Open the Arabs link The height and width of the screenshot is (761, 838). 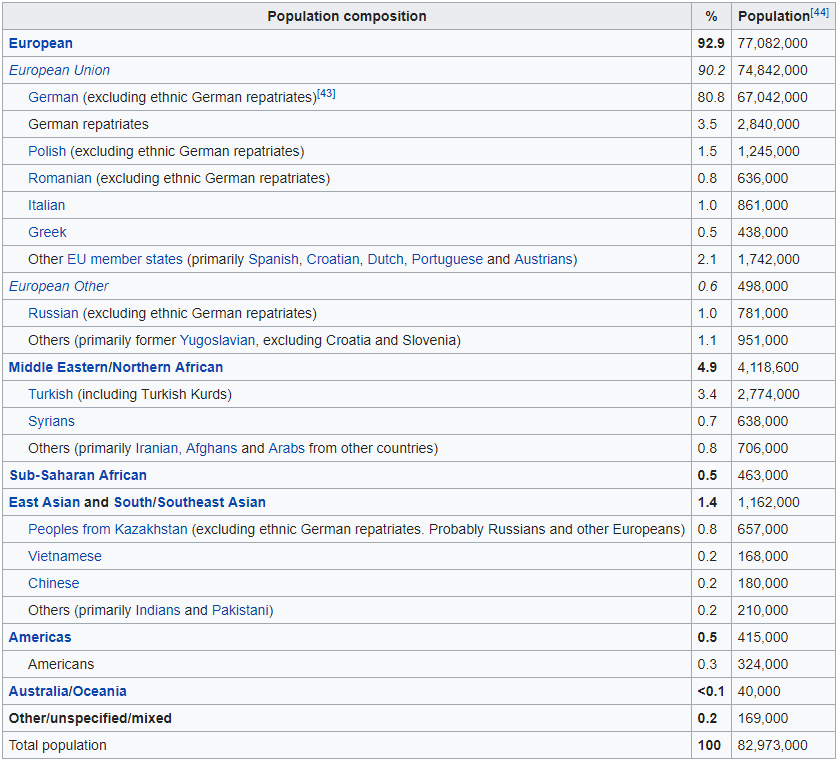click(286, 448)
